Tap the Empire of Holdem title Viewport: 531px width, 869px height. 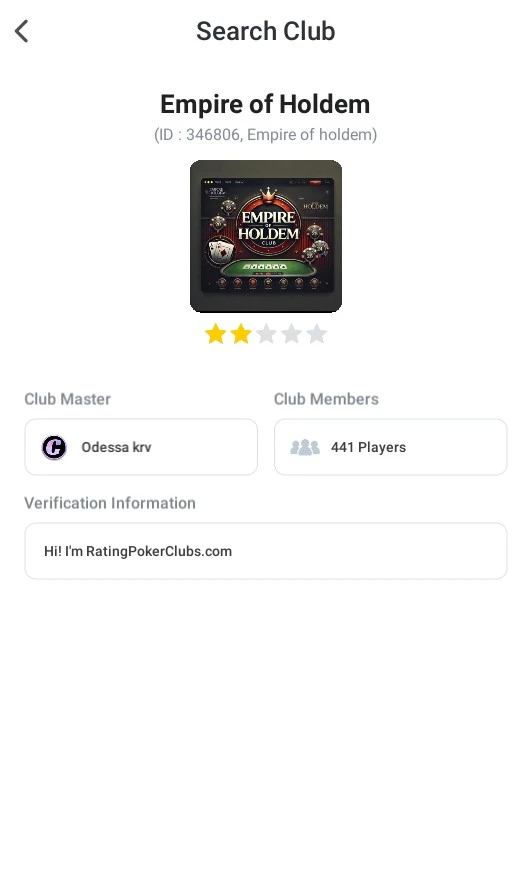266,104
